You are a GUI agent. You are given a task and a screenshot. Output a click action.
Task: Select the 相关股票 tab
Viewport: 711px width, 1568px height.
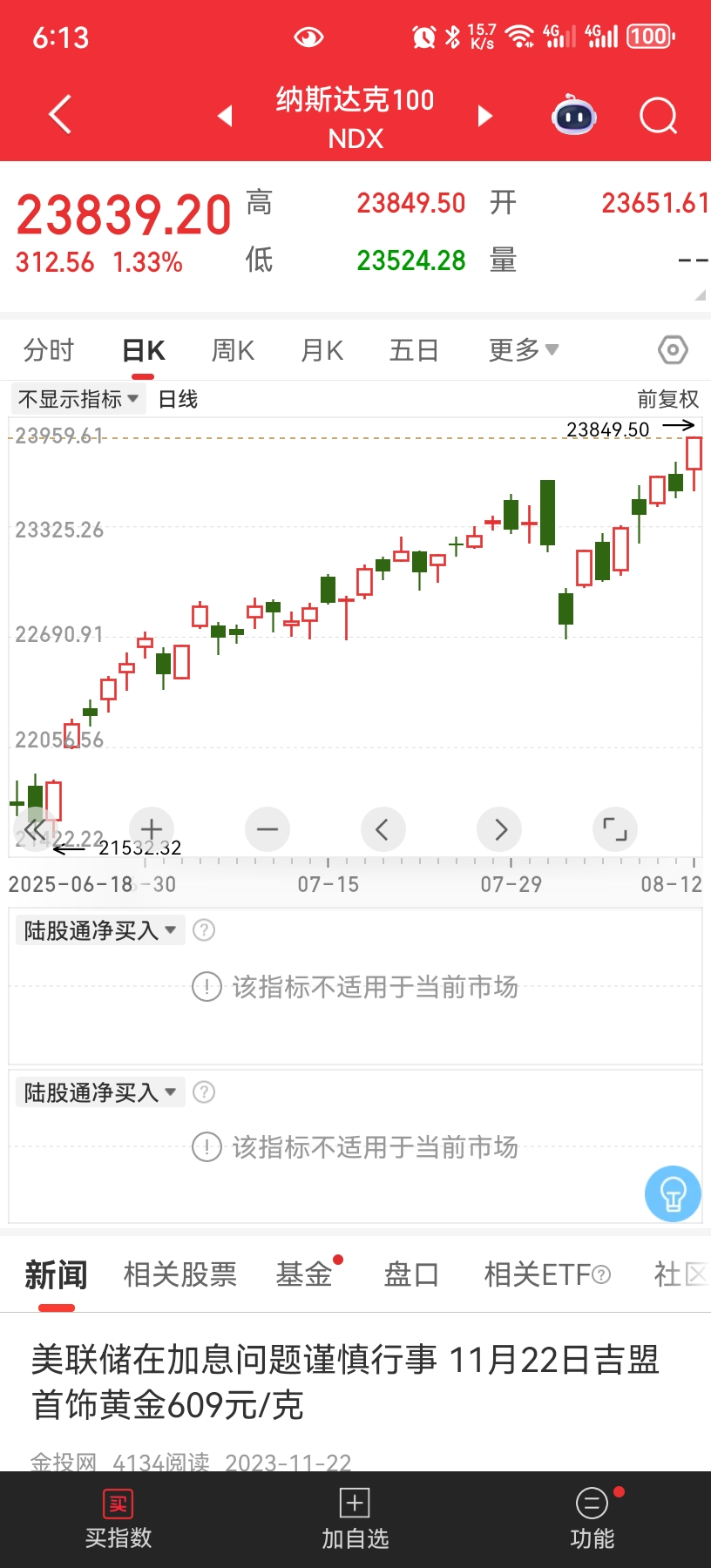tap(180, 1274)
